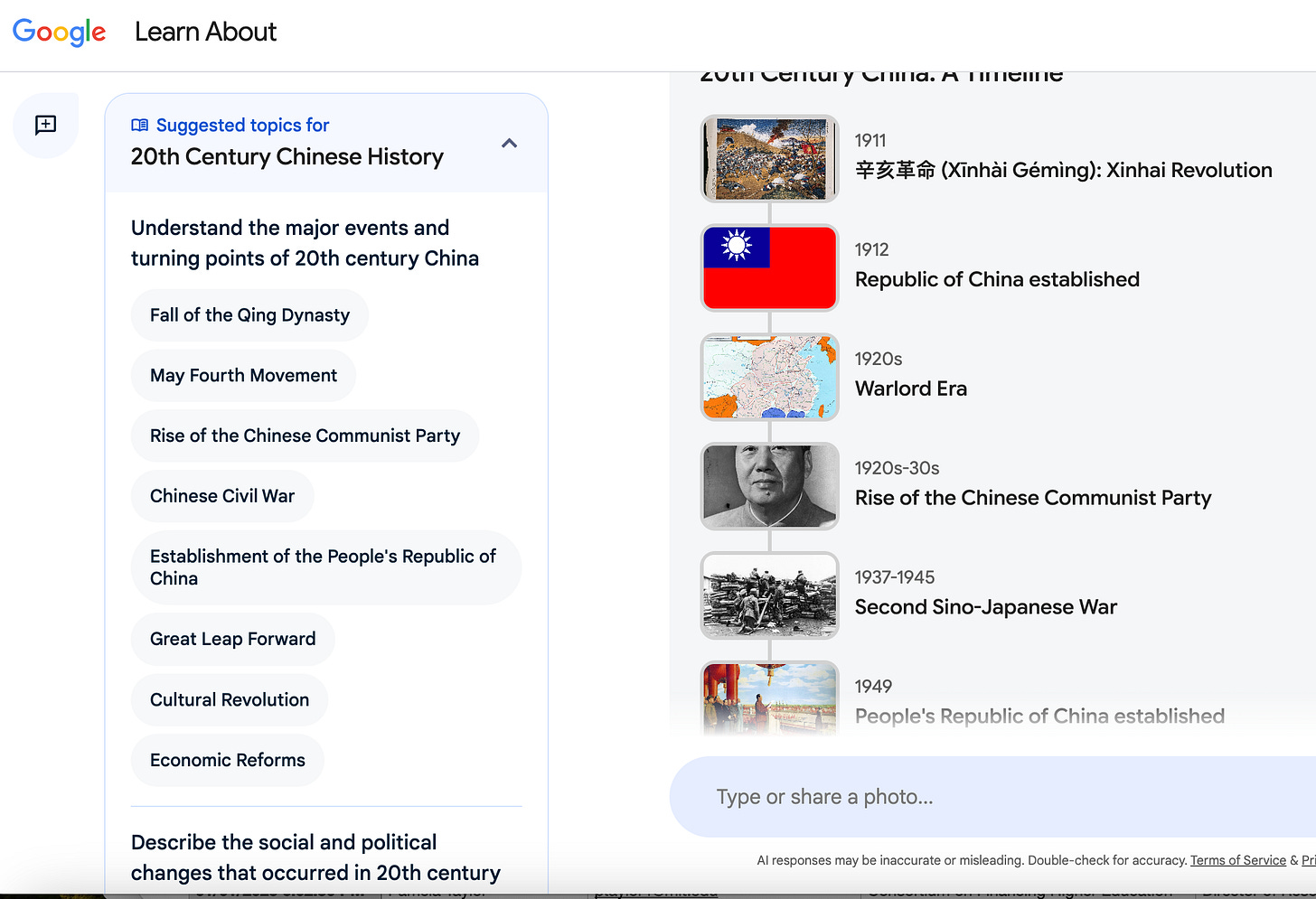Select the May Fourth Movement chip
Viewport: 1316px width, 899px height.
[x=243, y=376]
